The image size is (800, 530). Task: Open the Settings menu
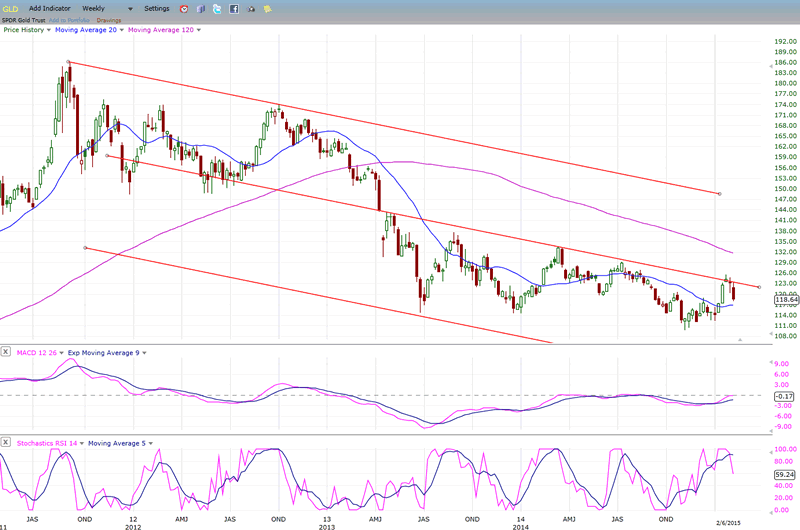(157, 8)
